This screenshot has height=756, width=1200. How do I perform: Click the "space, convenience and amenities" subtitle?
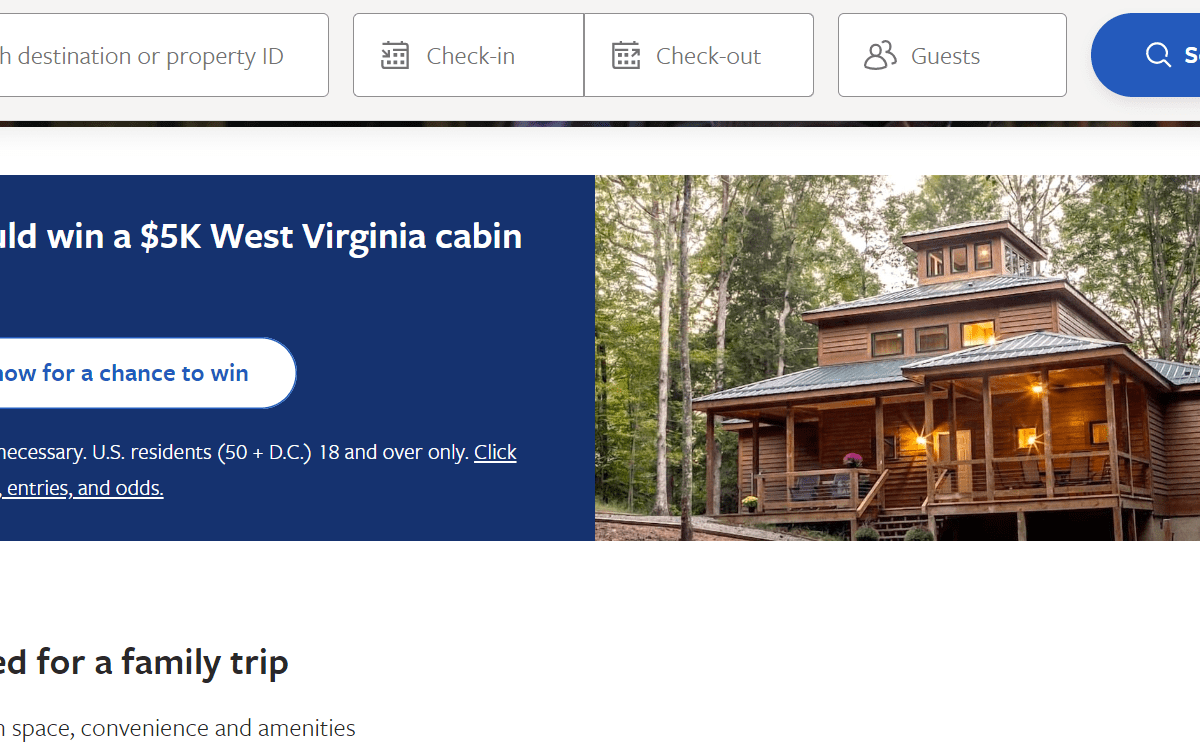tap(180, 728)
